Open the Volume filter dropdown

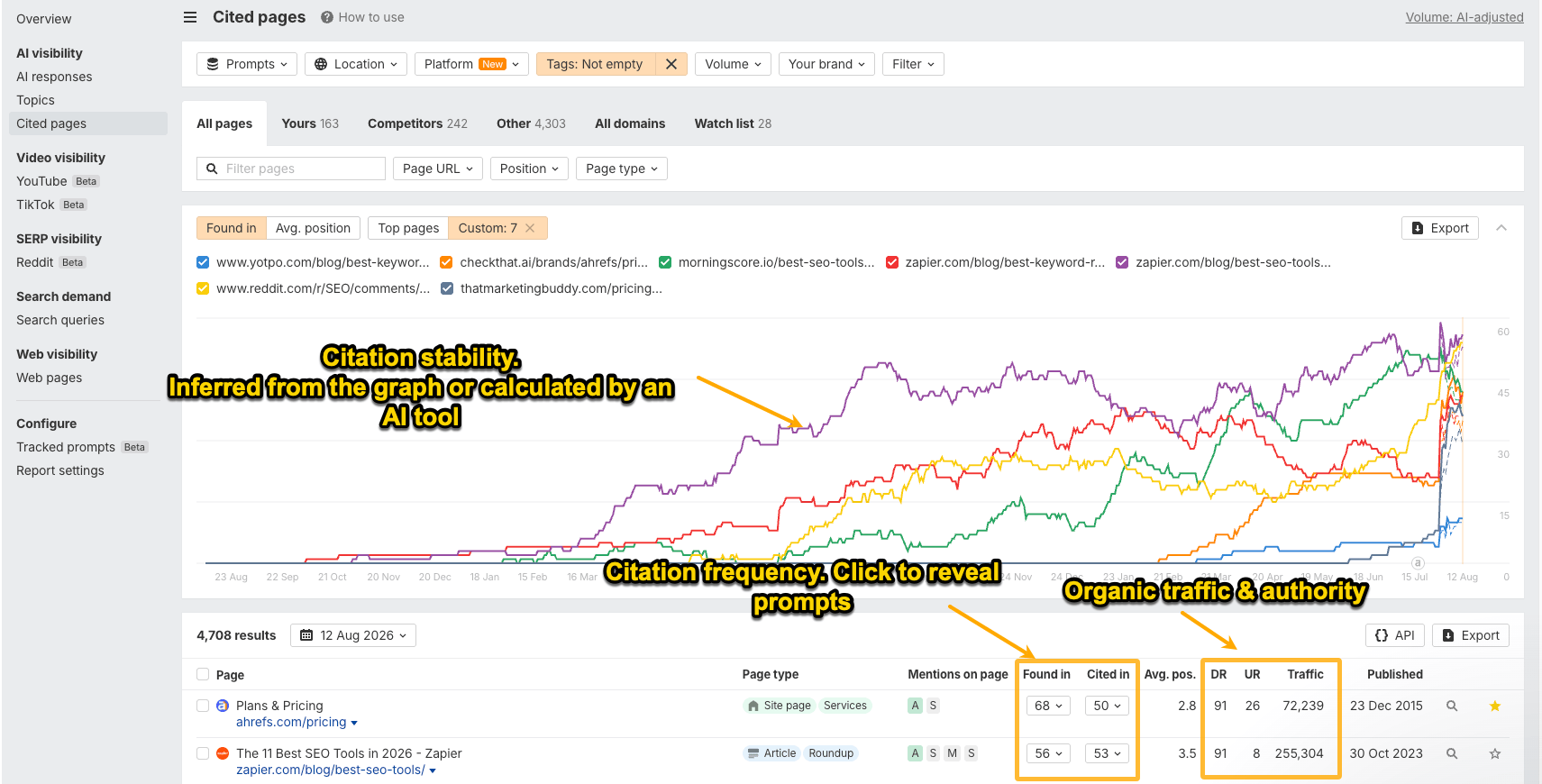(733, 64)
